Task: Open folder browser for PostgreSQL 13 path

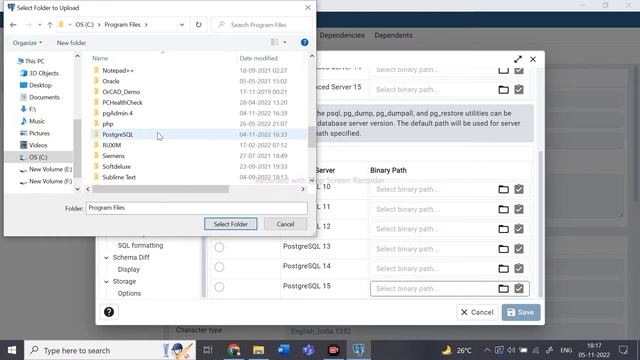Action: 503,249
